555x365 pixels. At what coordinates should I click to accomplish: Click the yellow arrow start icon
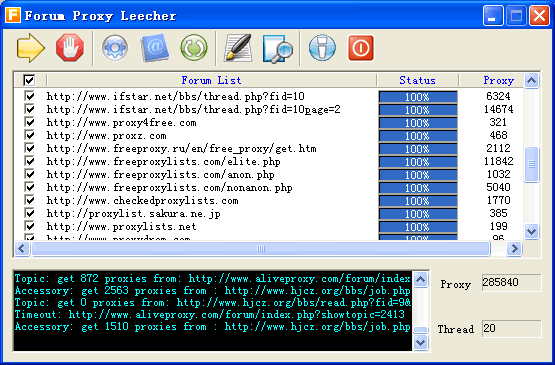[30, 48]
